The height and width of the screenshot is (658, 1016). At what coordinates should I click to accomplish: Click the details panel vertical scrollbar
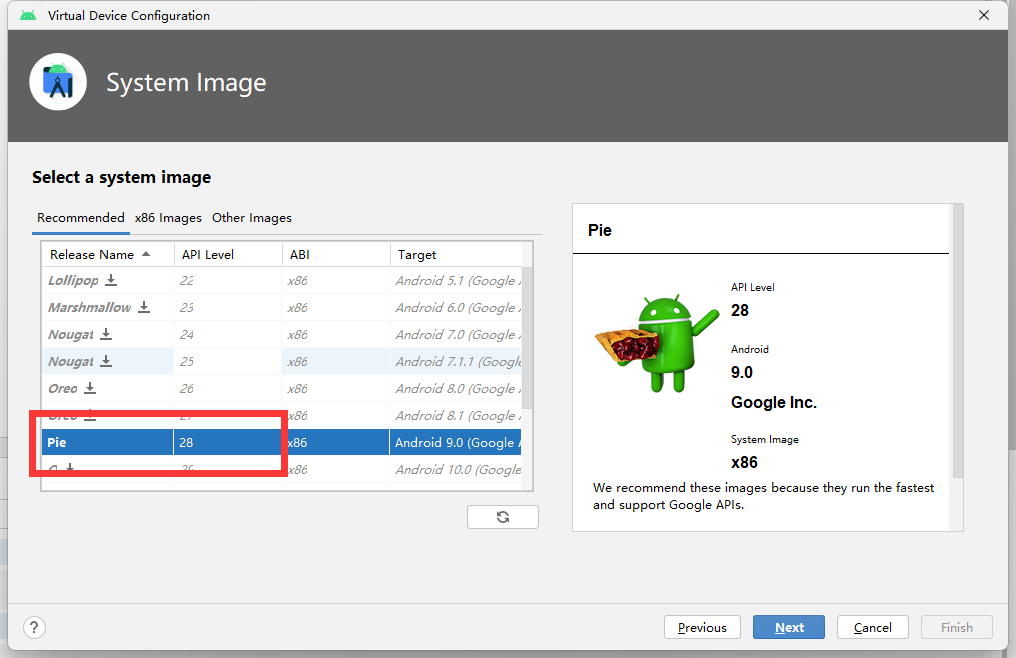(957, 341)
